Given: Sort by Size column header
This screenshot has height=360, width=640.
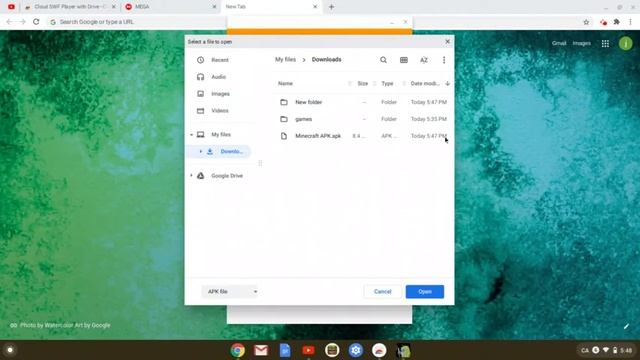Looking at the screenshot, I should (x=362, y=83).
